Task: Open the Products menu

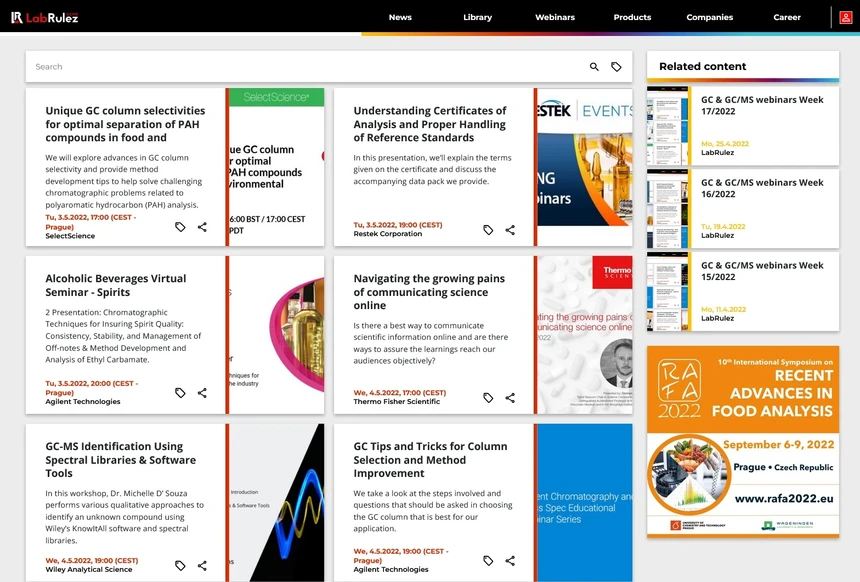Action: point(632,17)
